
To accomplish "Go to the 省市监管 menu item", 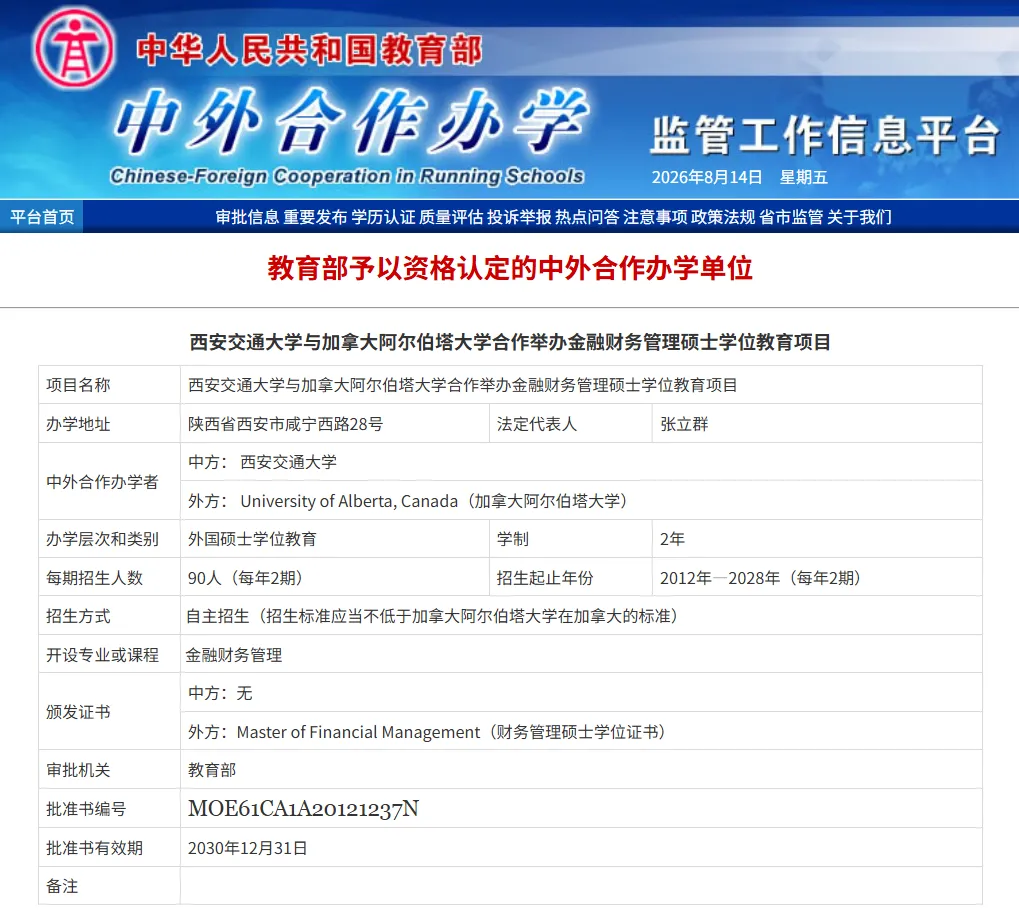I will pos(791,217).
